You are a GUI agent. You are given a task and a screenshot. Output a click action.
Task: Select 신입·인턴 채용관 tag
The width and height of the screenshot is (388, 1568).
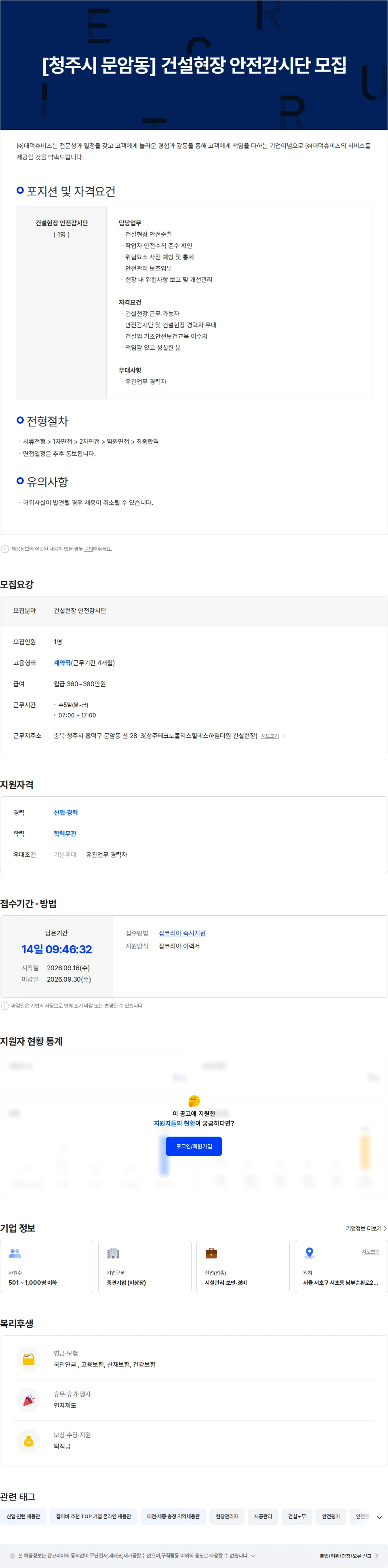tap(23, 1516)
